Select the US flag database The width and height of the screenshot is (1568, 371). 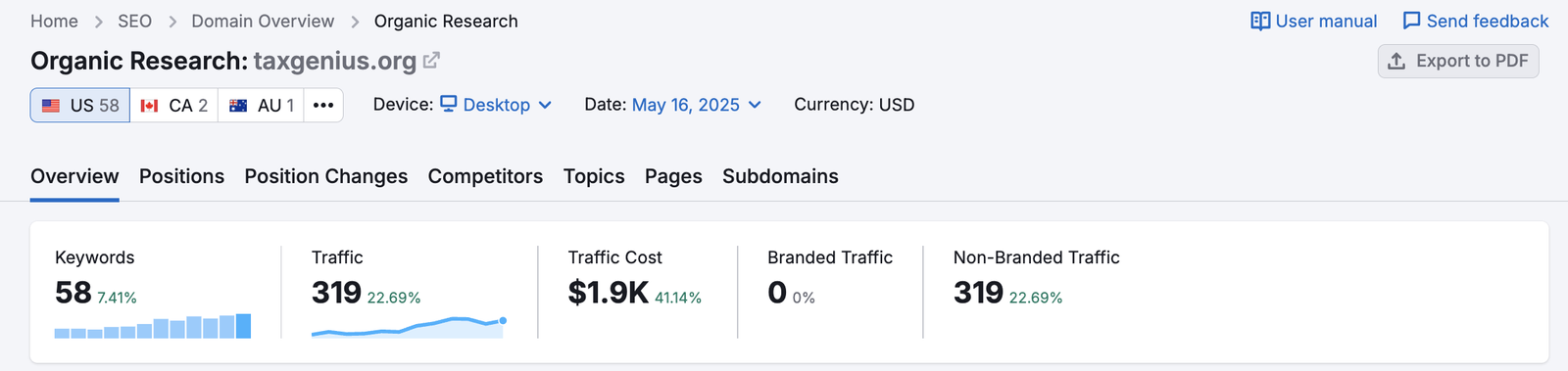coord(80,105)
